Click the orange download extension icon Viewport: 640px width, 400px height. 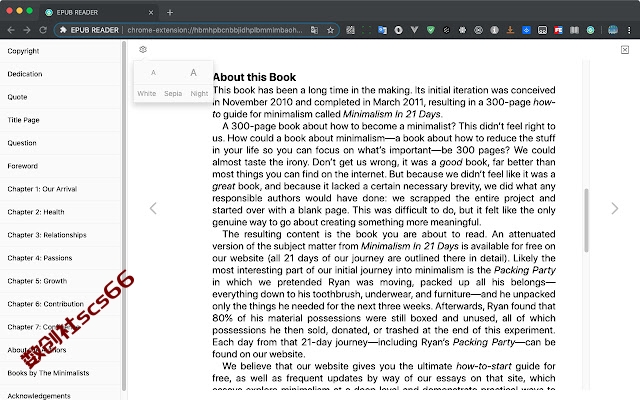(510, 30)
